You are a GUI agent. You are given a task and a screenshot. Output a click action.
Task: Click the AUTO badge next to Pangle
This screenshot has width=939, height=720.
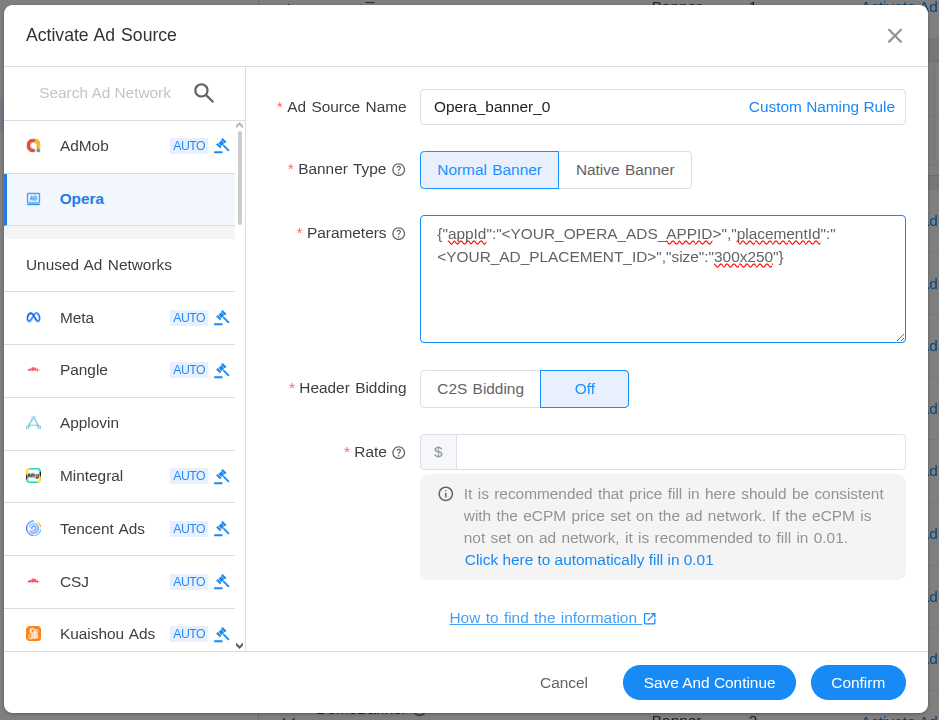pyautogui.click(x=189, y=370)
